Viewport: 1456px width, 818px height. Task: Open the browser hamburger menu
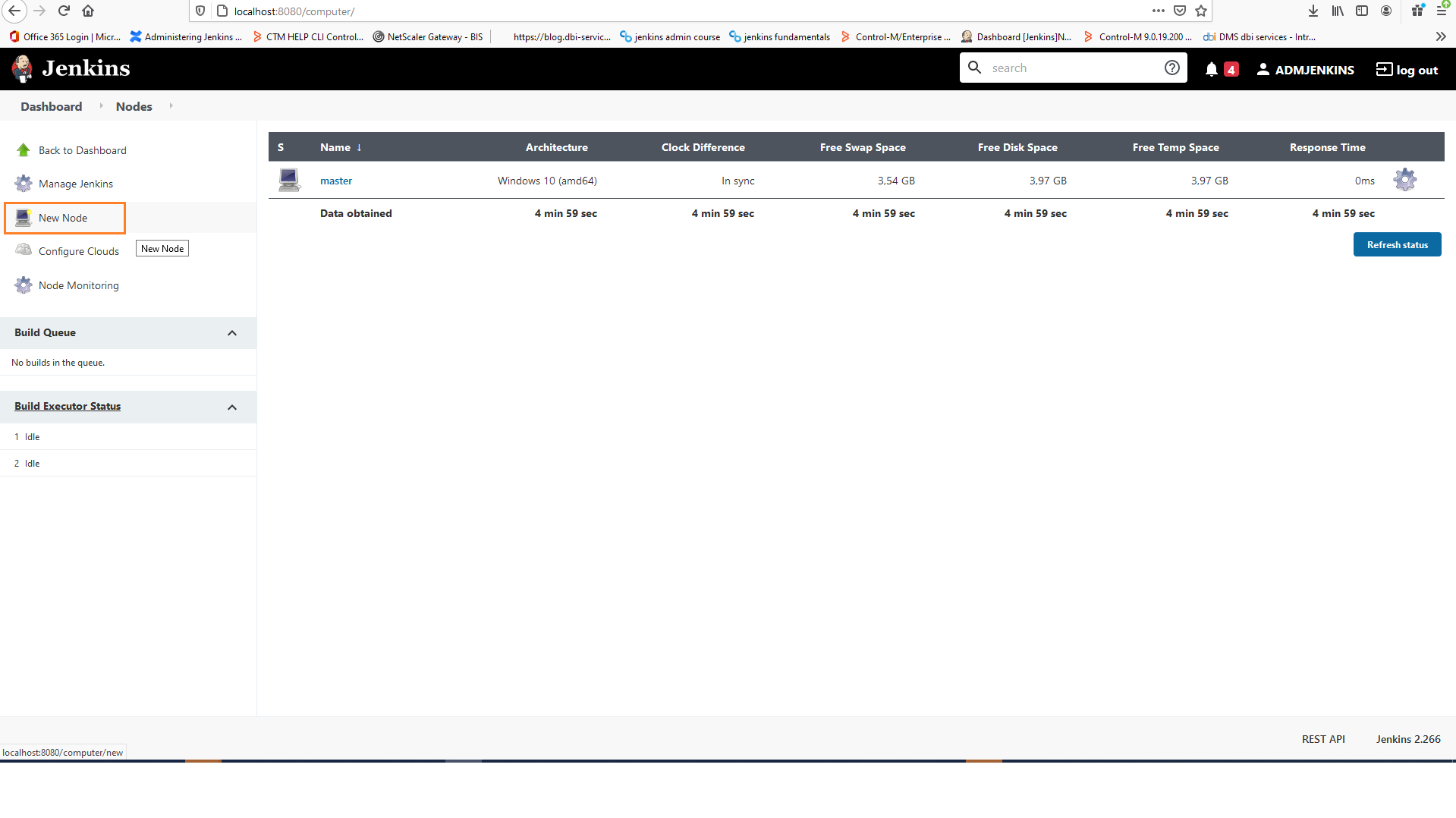coord(1442,11)
